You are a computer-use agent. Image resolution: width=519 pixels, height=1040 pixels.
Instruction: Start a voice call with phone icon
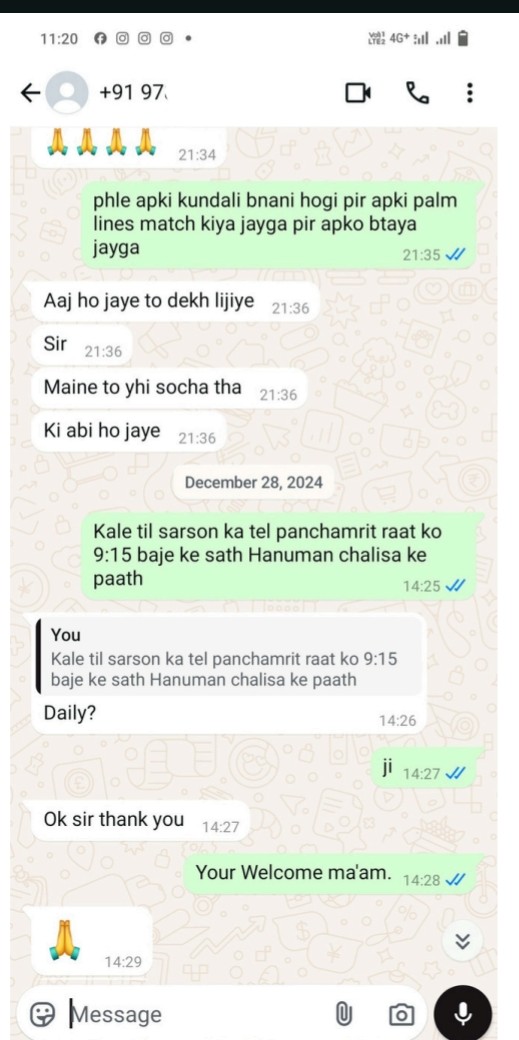tap(417, 94)
